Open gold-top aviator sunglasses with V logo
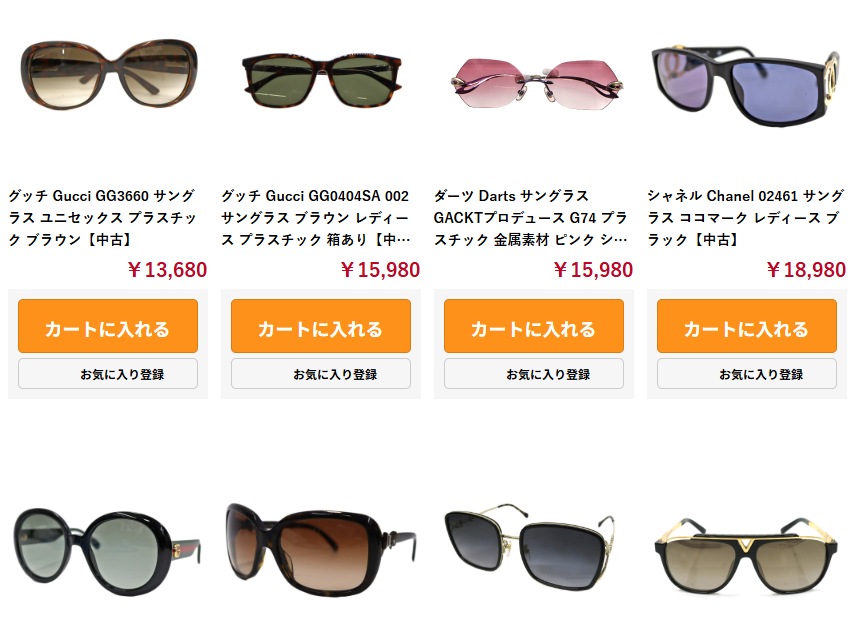 click(x=746, y=556)
